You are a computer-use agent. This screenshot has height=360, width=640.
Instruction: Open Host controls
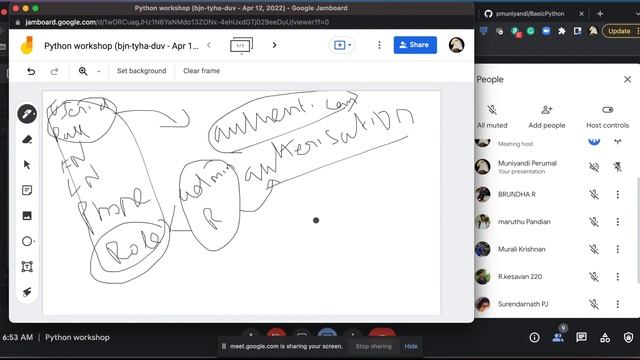(x=607, y=116)
